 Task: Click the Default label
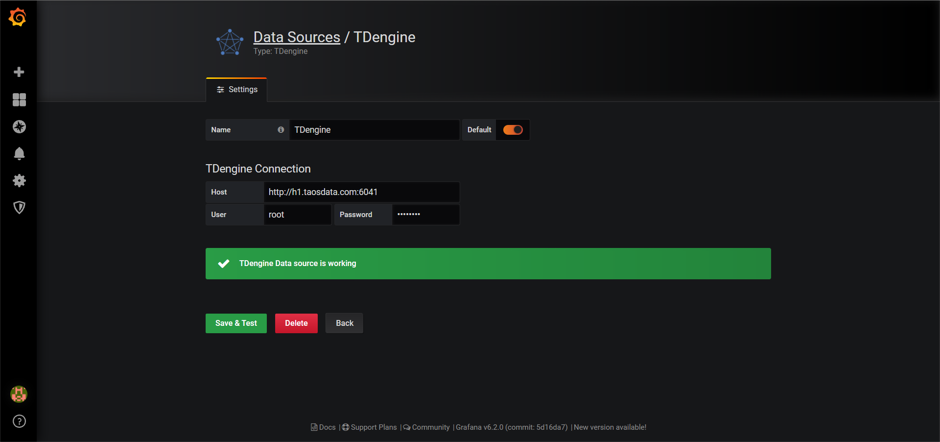[480, 130]
